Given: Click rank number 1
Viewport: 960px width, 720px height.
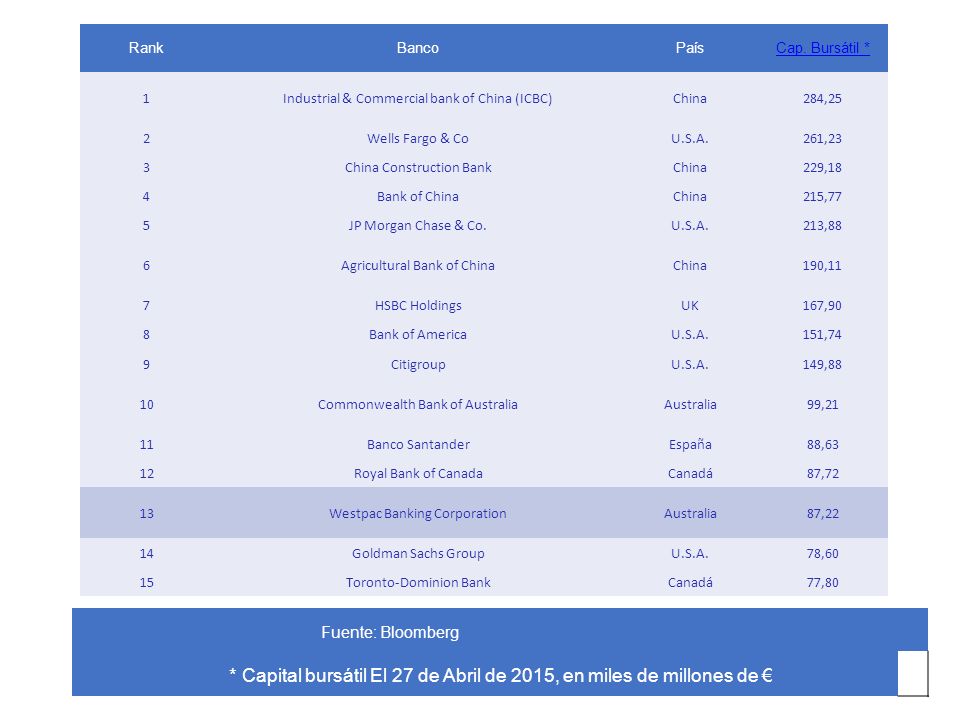Looking at the screenshot, I should pos(146,99).
